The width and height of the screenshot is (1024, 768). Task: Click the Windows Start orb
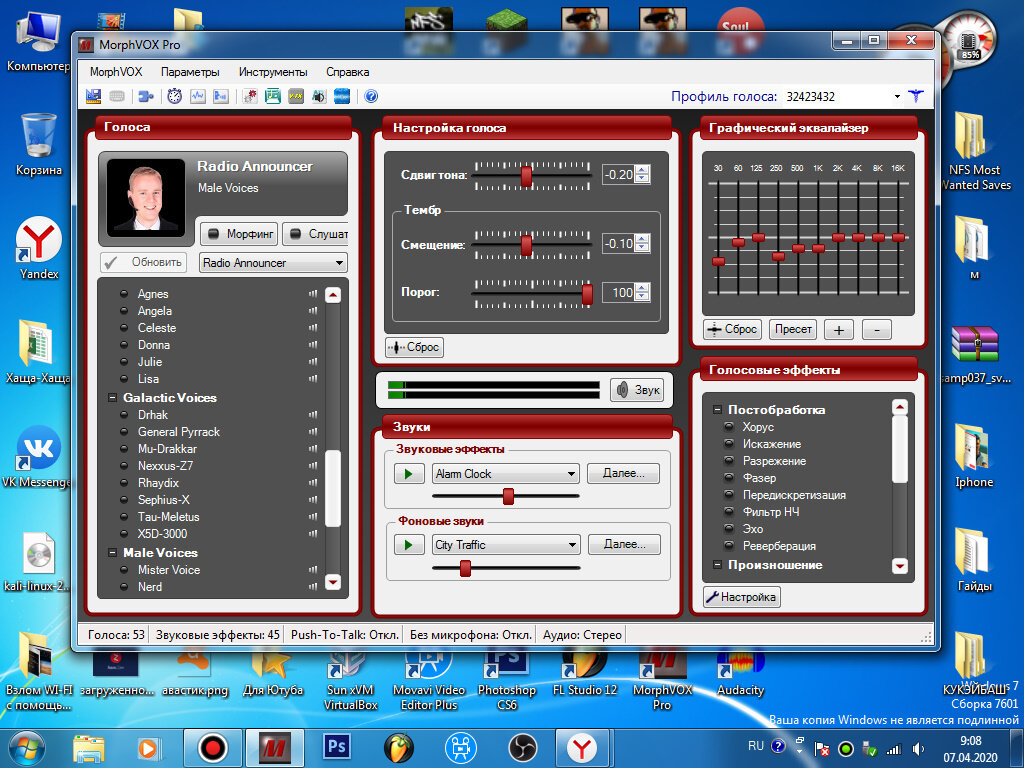coord(26,748)
